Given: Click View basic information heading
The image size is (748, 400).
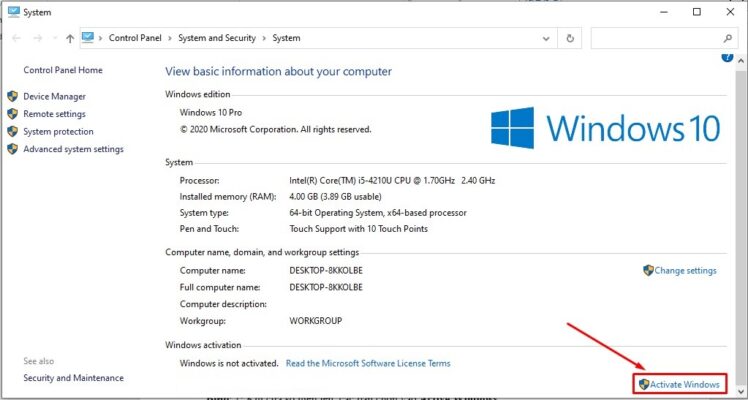Looking at the screenshot, I should point(279,72).
